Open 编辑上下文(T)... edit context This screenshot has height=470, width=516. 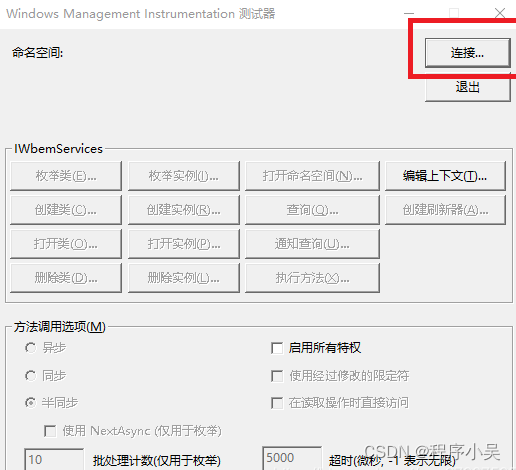(445, 176)
